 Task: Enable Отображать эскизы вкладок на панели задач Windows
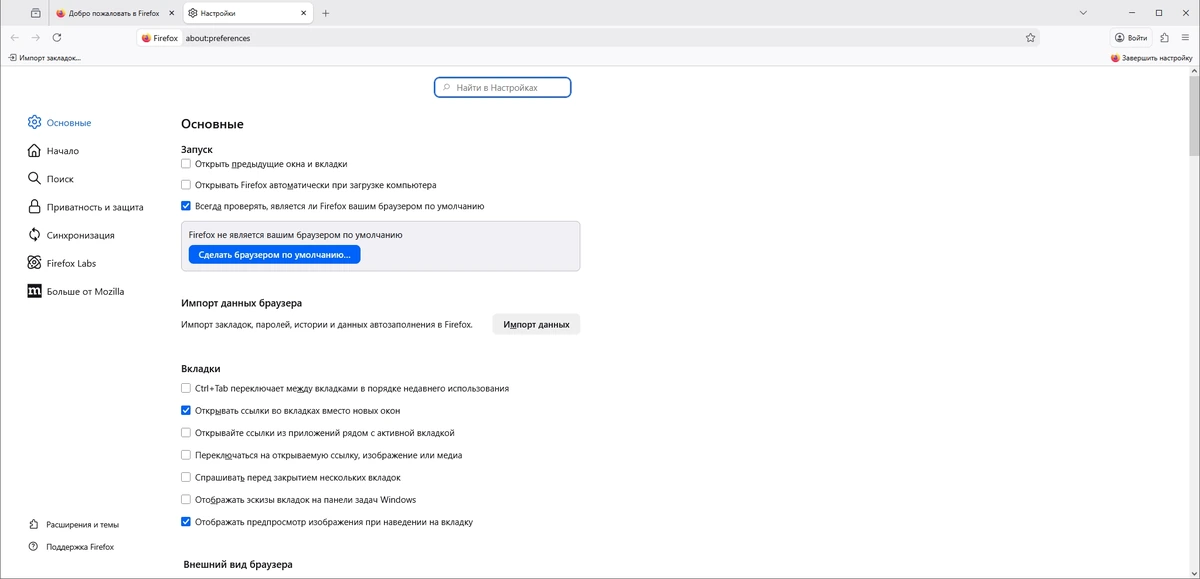click(186, 499)
